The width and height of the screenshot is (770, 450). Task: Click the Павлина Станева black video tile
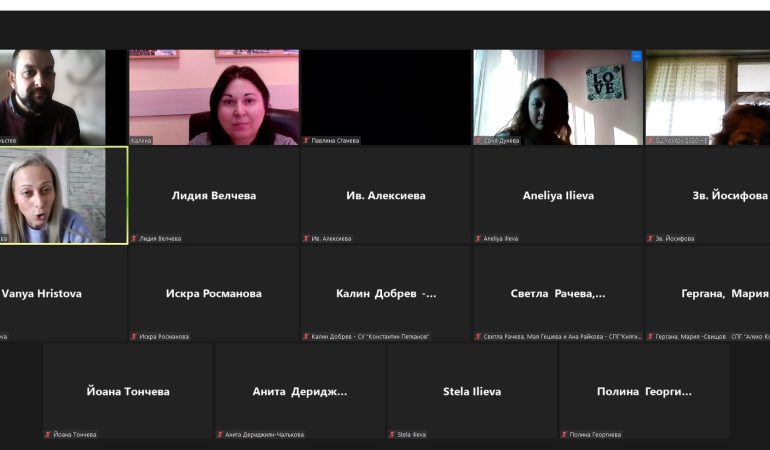(385, 95)
